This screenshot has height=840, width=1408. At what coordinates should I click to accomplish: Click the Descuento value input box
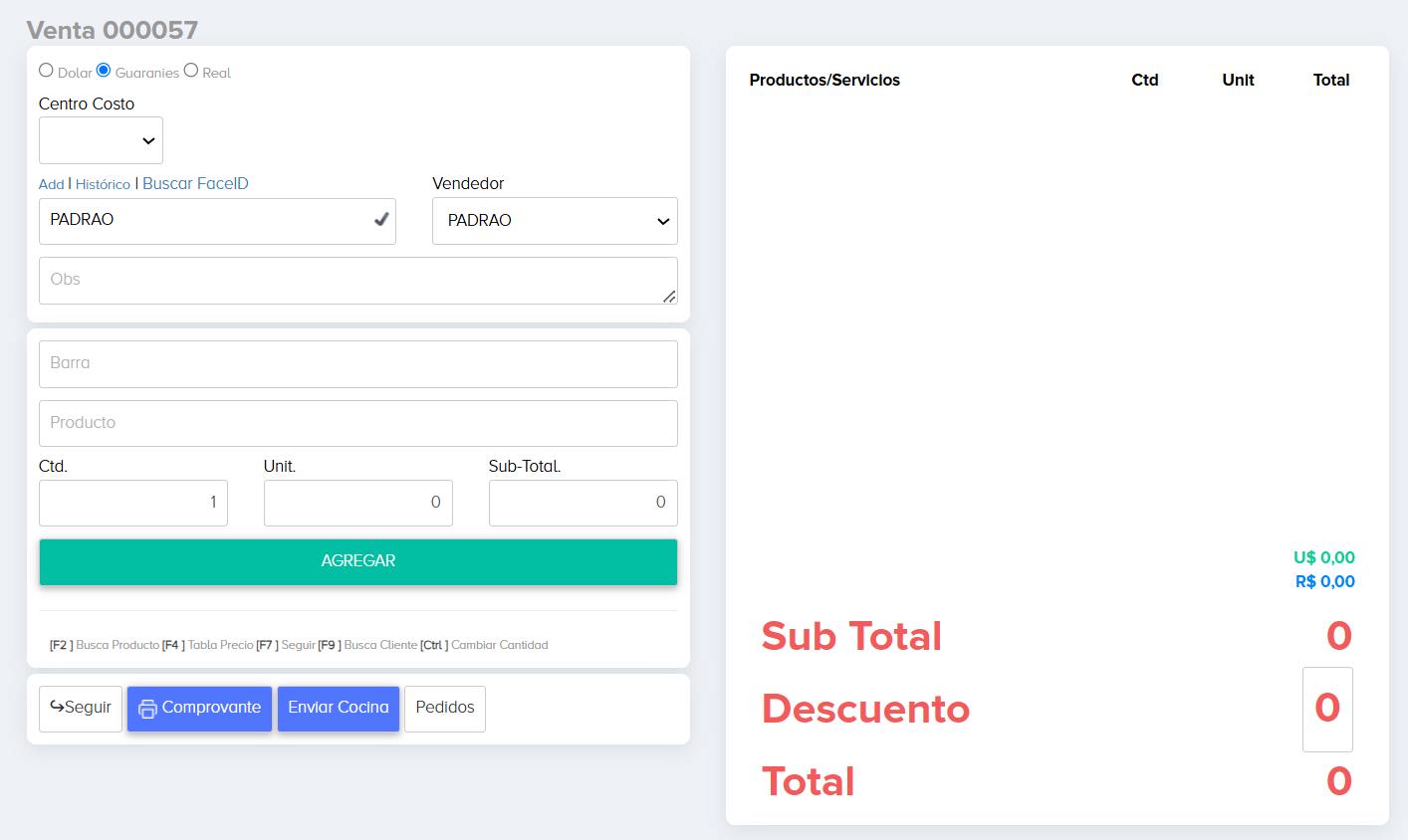coord(1327,709)
